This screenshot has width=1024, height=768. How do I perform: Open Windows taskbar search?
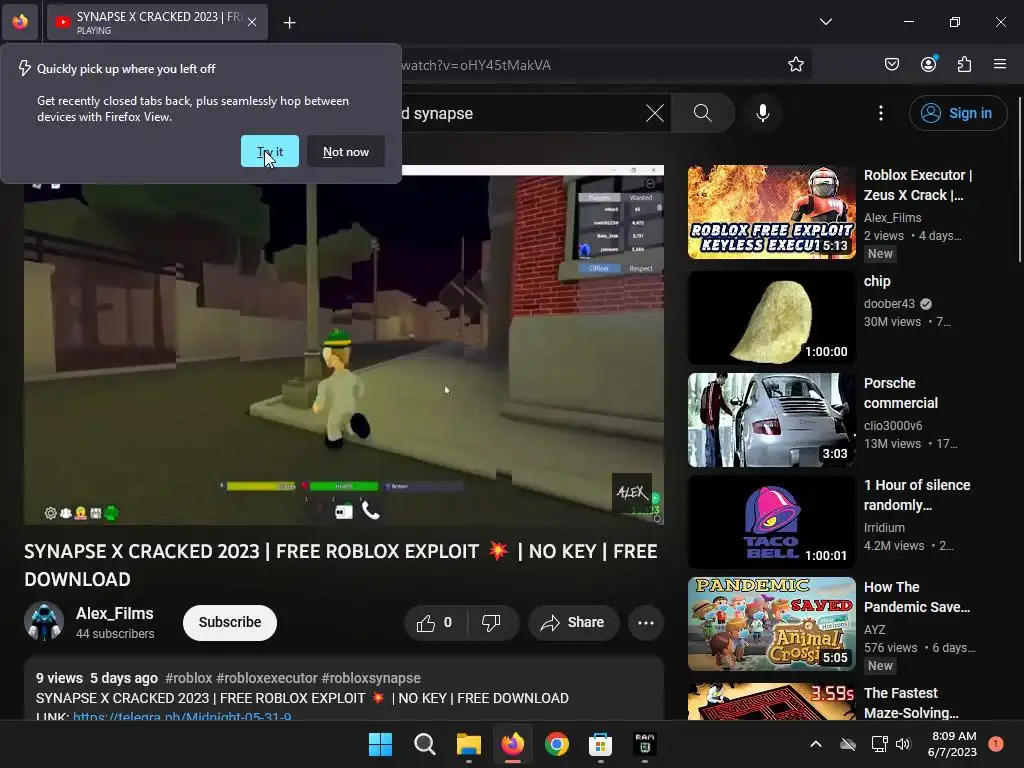[x=424, y=744]
